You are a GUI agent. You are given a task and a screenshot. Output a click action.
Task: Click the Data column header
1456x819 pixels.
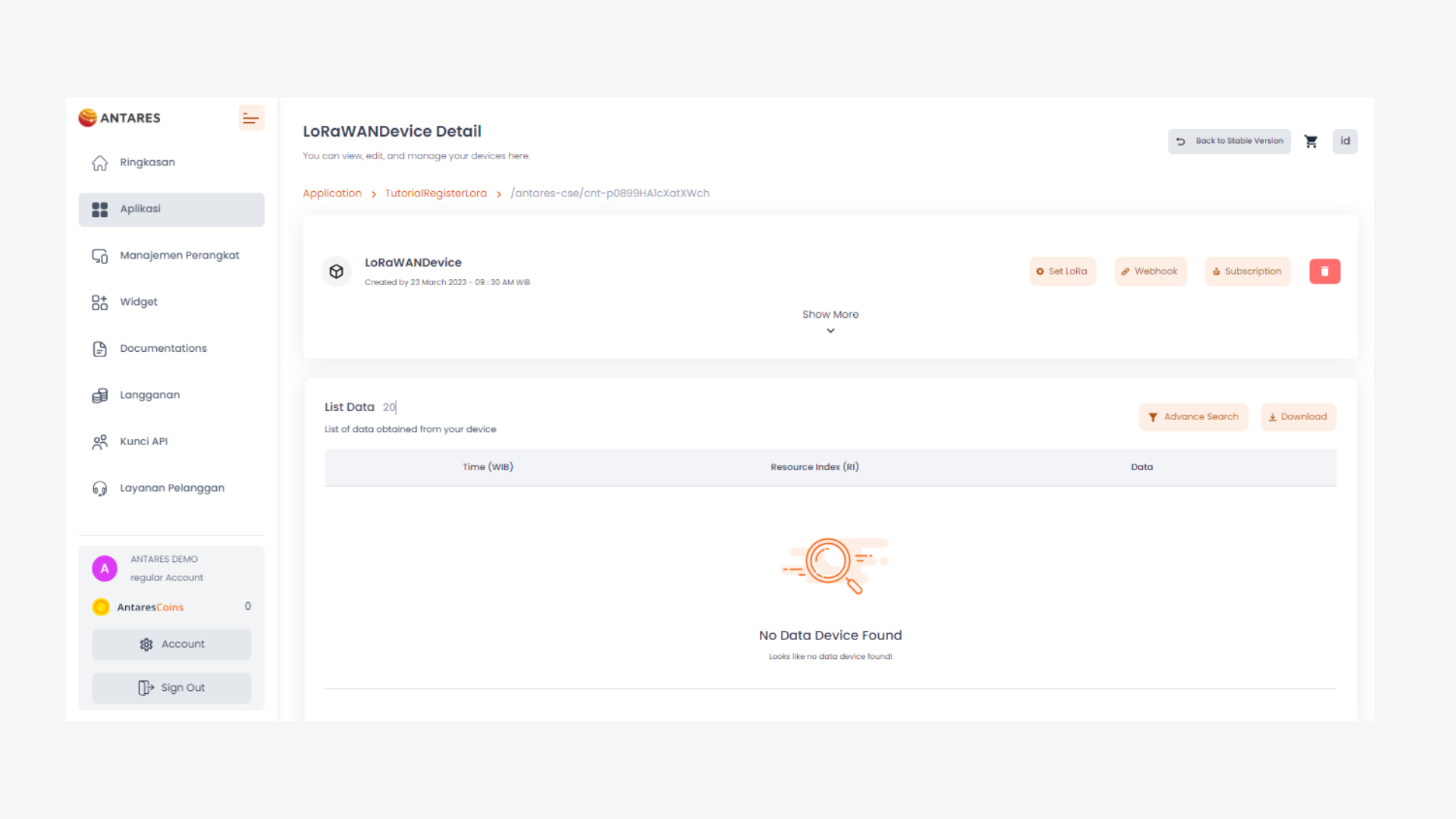point(1142,467)
